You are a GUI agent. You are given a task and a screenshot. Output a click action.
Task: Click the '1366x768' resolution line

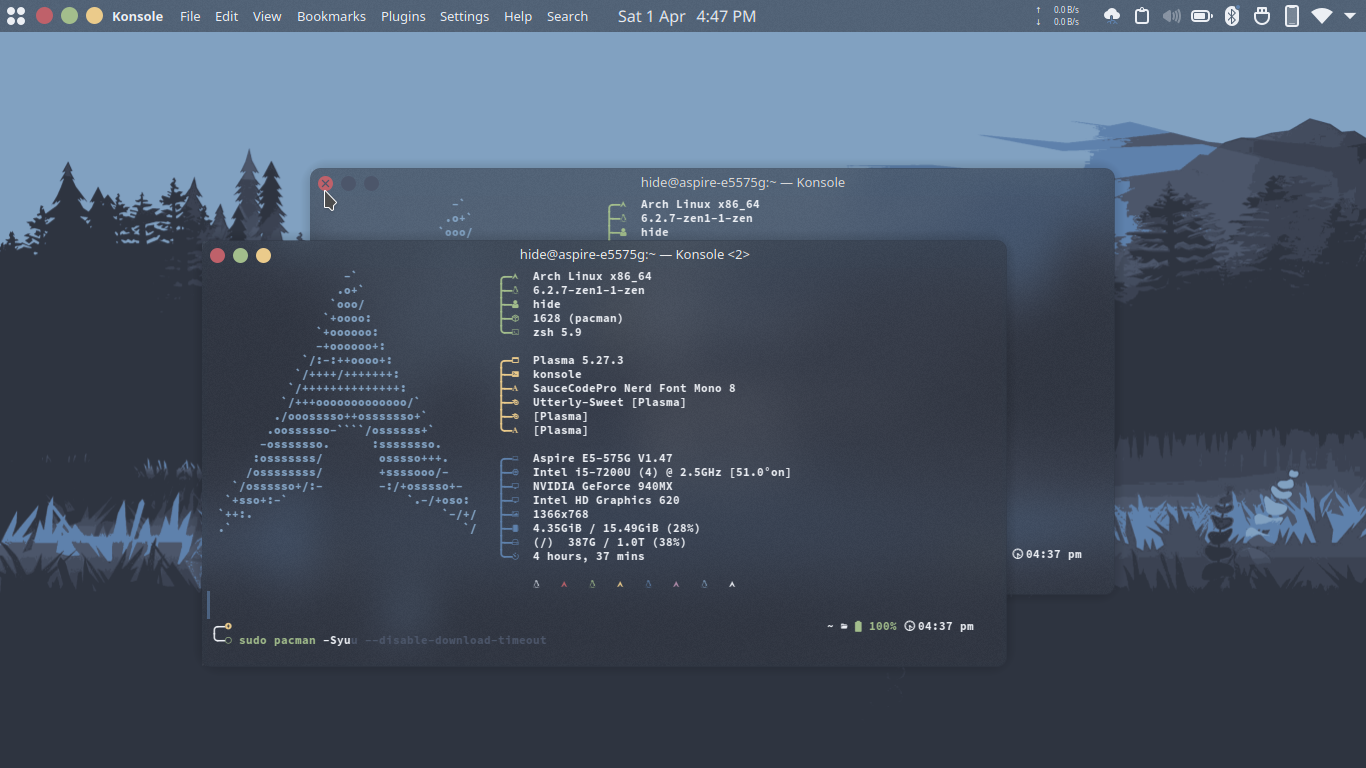pos(560,514)
